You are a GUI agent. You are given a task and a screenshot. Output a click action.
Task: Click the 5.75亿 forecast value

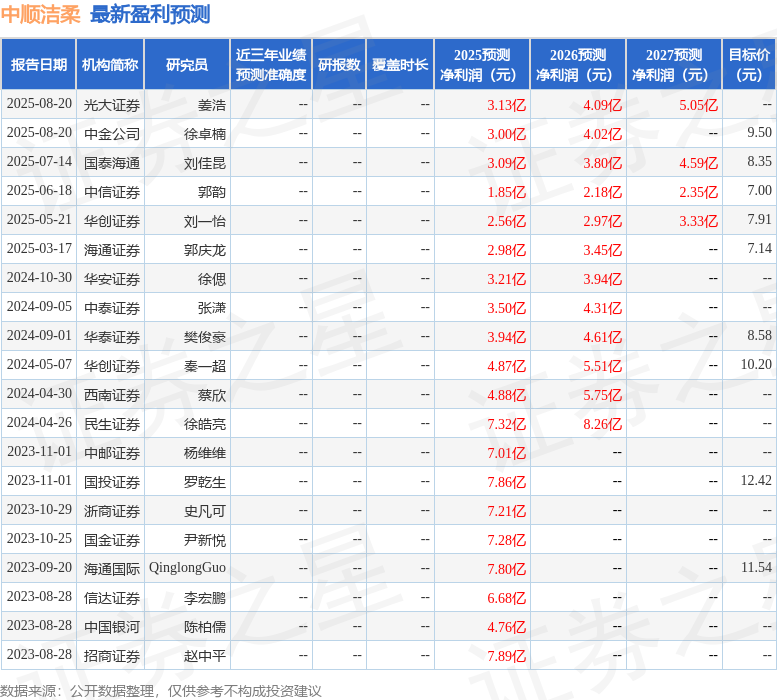(603, 395)
